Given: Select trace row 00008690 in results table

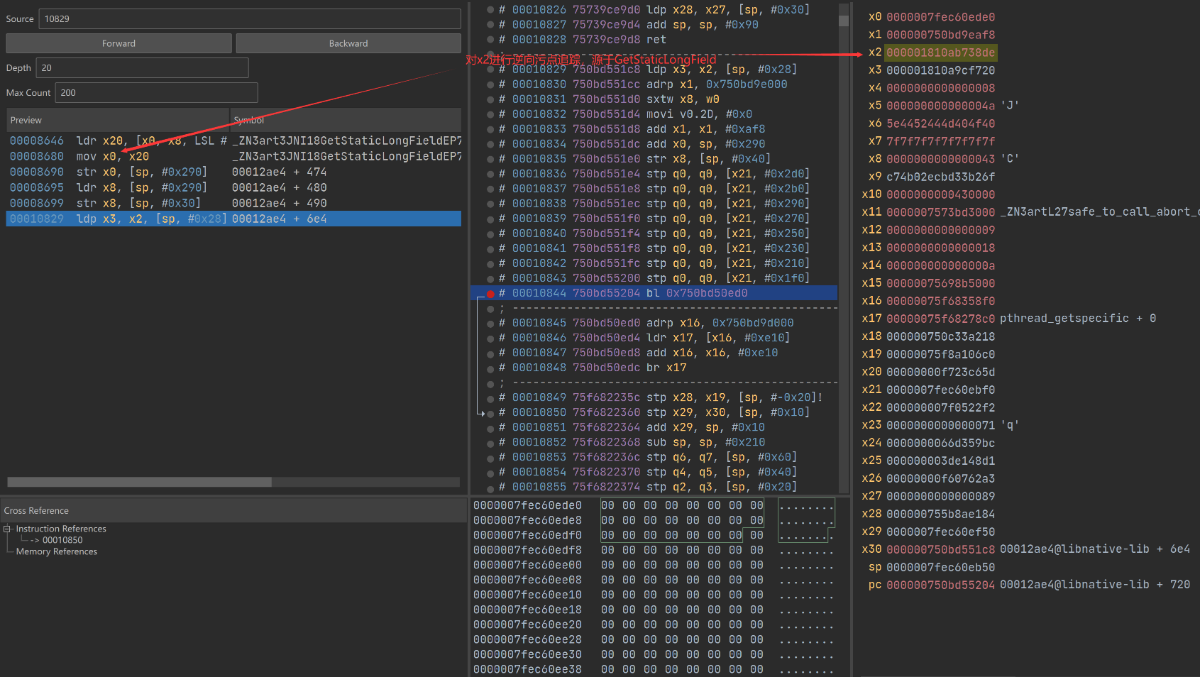Looking at the screenshot, I should click(233, 172).
